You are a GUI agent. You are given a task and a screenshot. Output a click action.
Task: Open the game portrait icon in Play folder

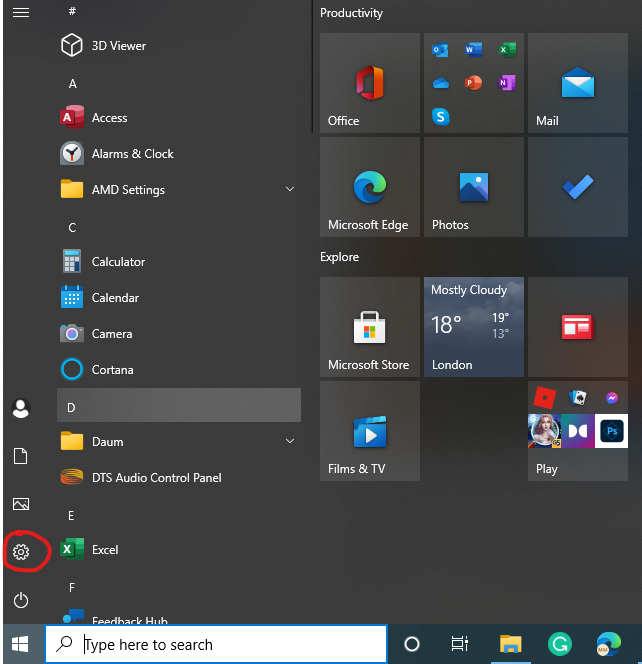(x=545, y=431)
